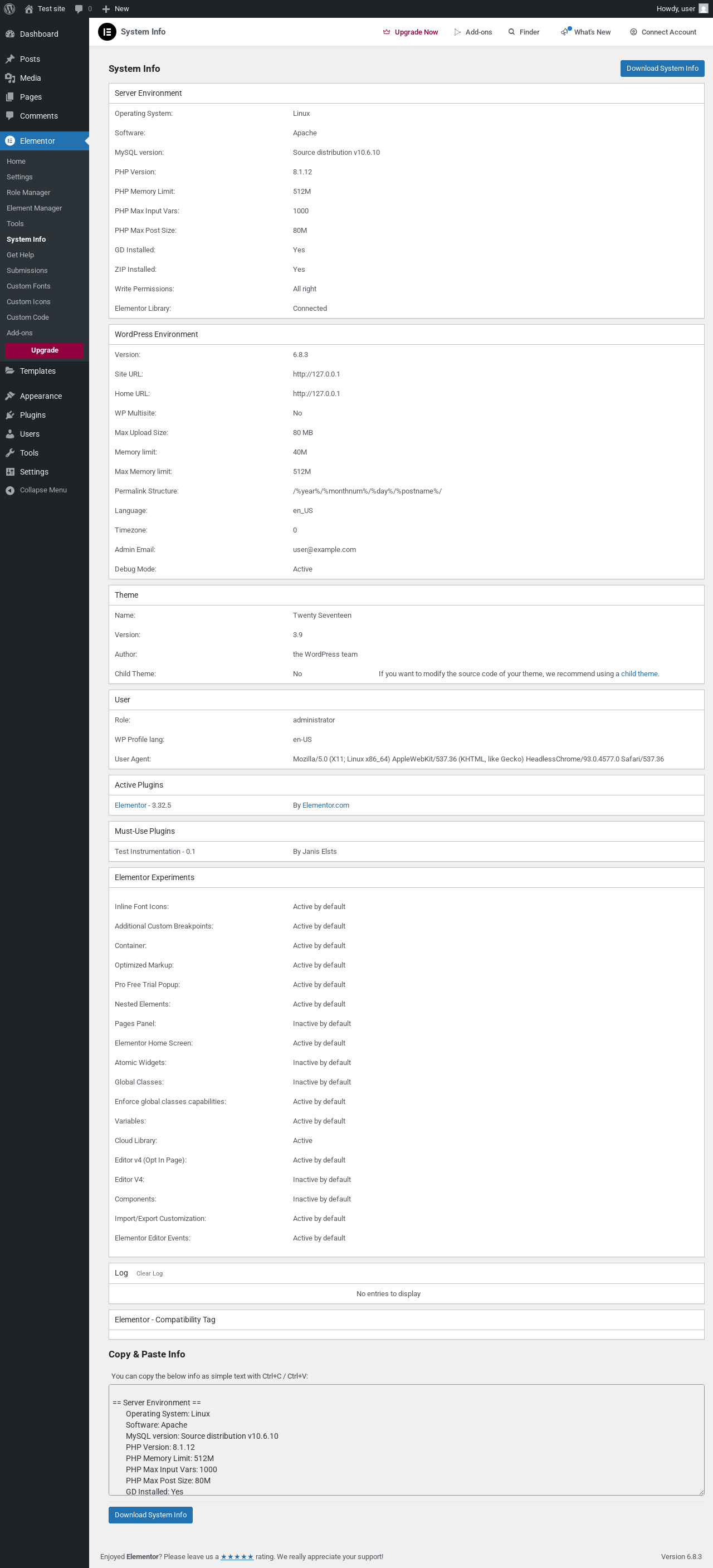Open the Howdy, user account menu
Screen dimensions: 713x1568
(675, 8)
